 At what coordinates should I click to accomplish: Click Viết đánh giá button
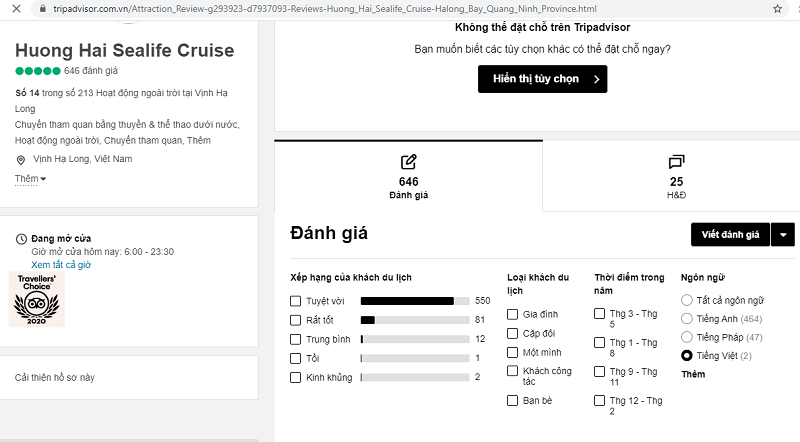tap(730, 235)
